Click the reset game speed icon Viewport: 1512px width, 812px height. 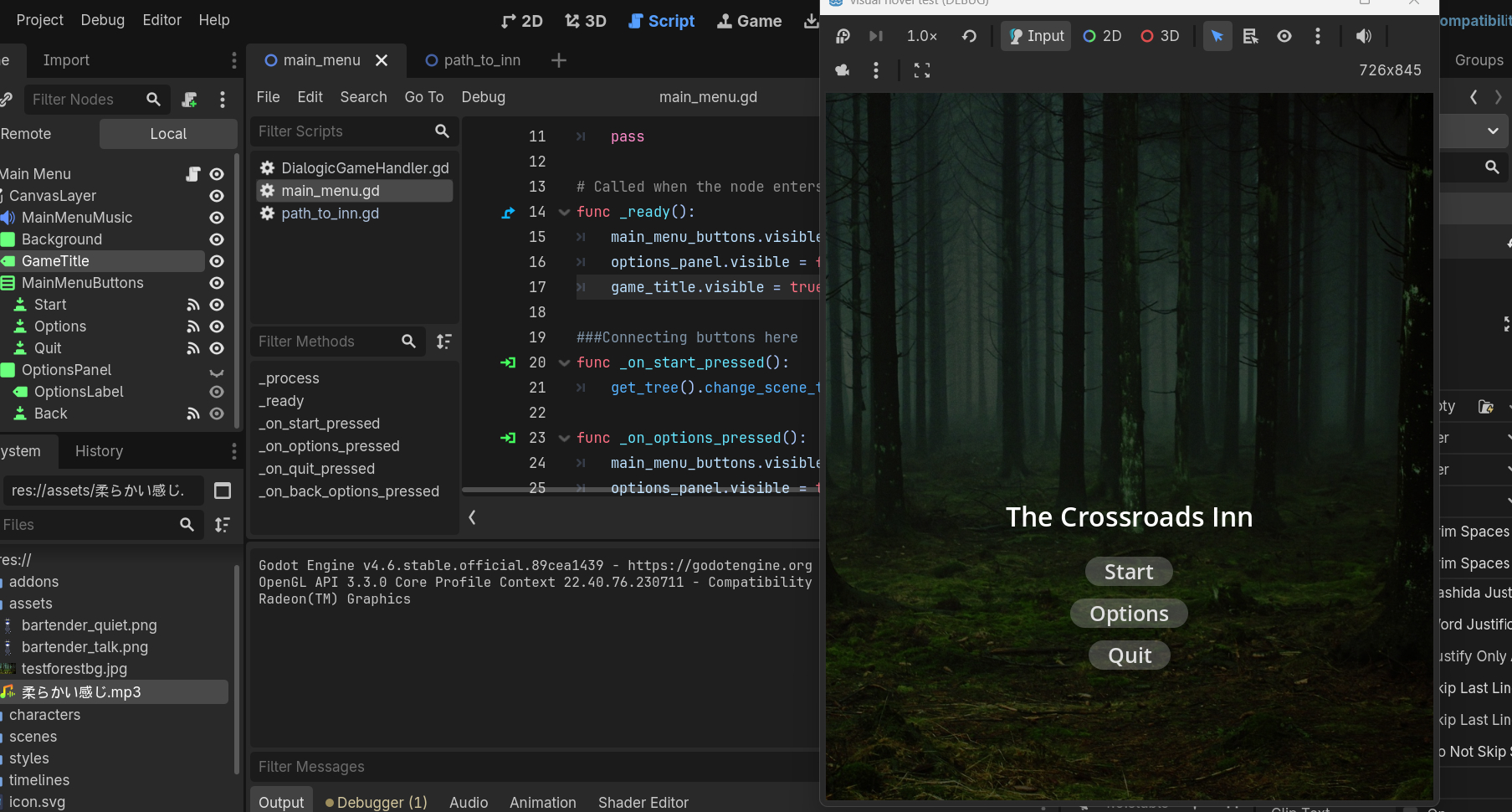(969, 36)
